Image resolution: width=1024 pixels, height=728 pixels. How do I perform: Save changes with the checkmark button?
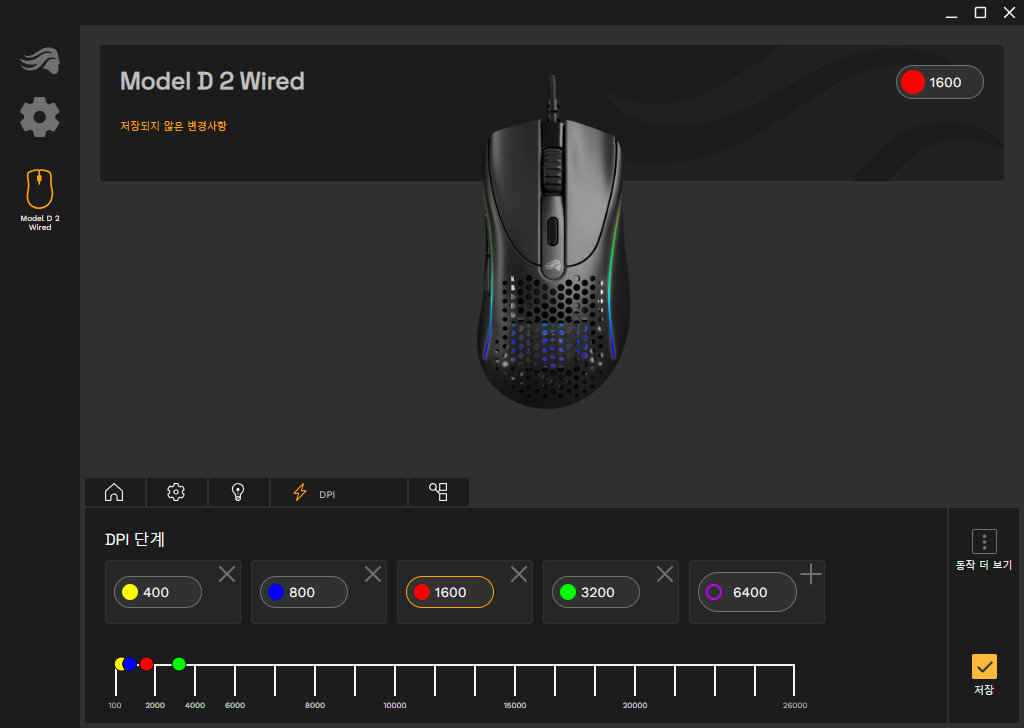[x=984, y=667]
